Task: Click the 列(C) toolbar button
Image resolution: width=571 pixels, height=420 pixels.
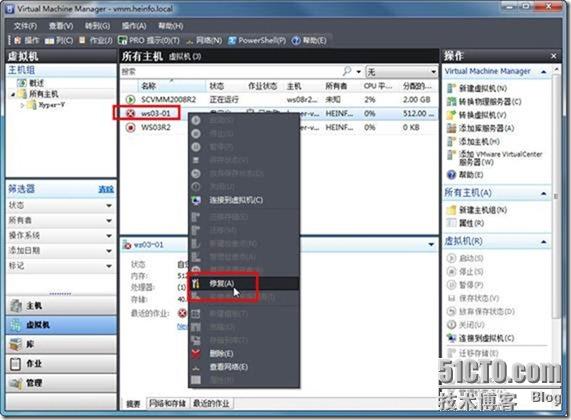Action: click(x=59, y=40)
